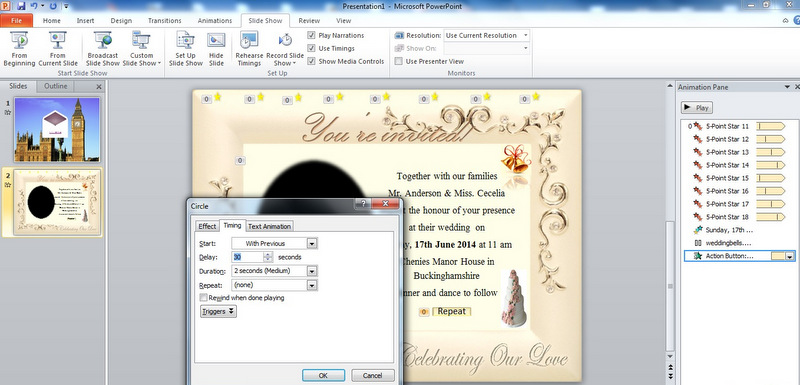Image resolution: width=800 pixels, height=385 pixels.
Task: Switch to the Outline pane tab
Action: coord(56,86)
